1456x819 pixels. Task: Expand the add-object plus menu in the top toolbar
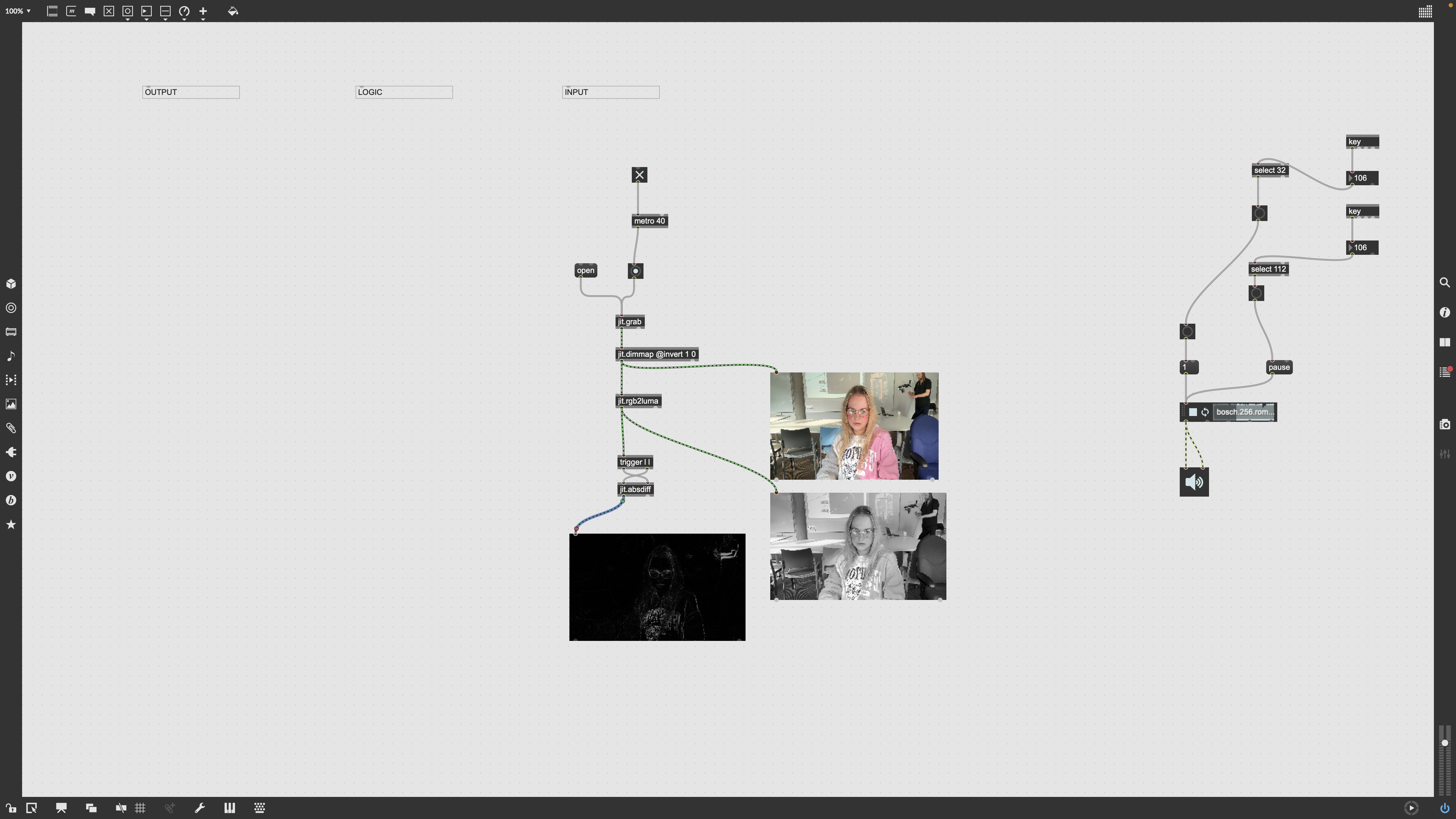pos(203,11)
